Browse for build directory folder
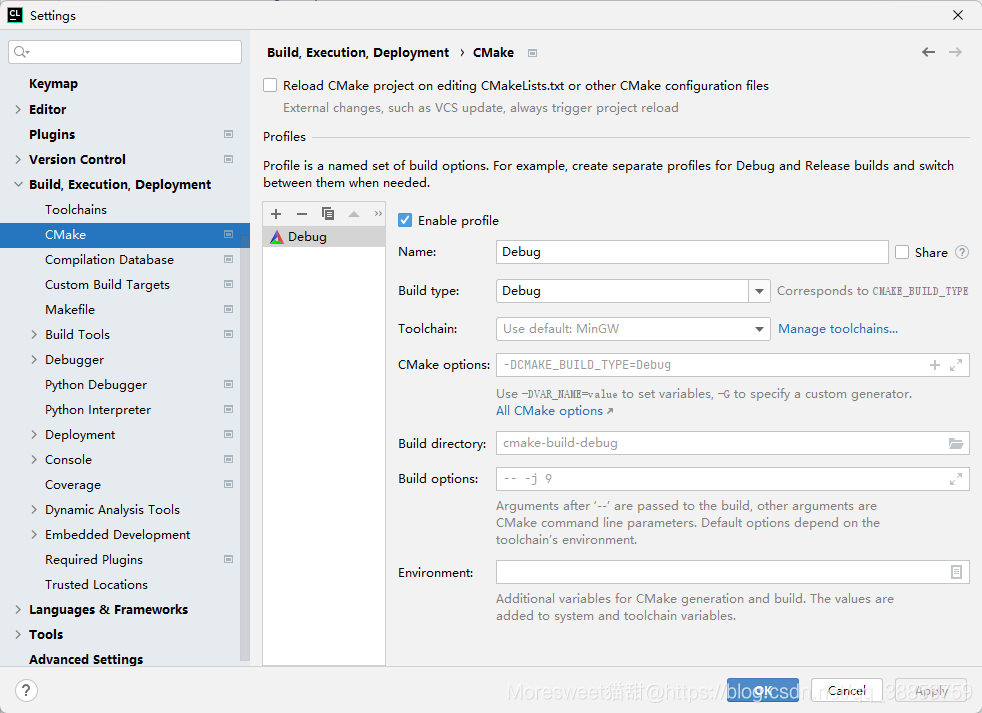The height and width of the screenshot is (713, 982). click(x=956, y=444)
